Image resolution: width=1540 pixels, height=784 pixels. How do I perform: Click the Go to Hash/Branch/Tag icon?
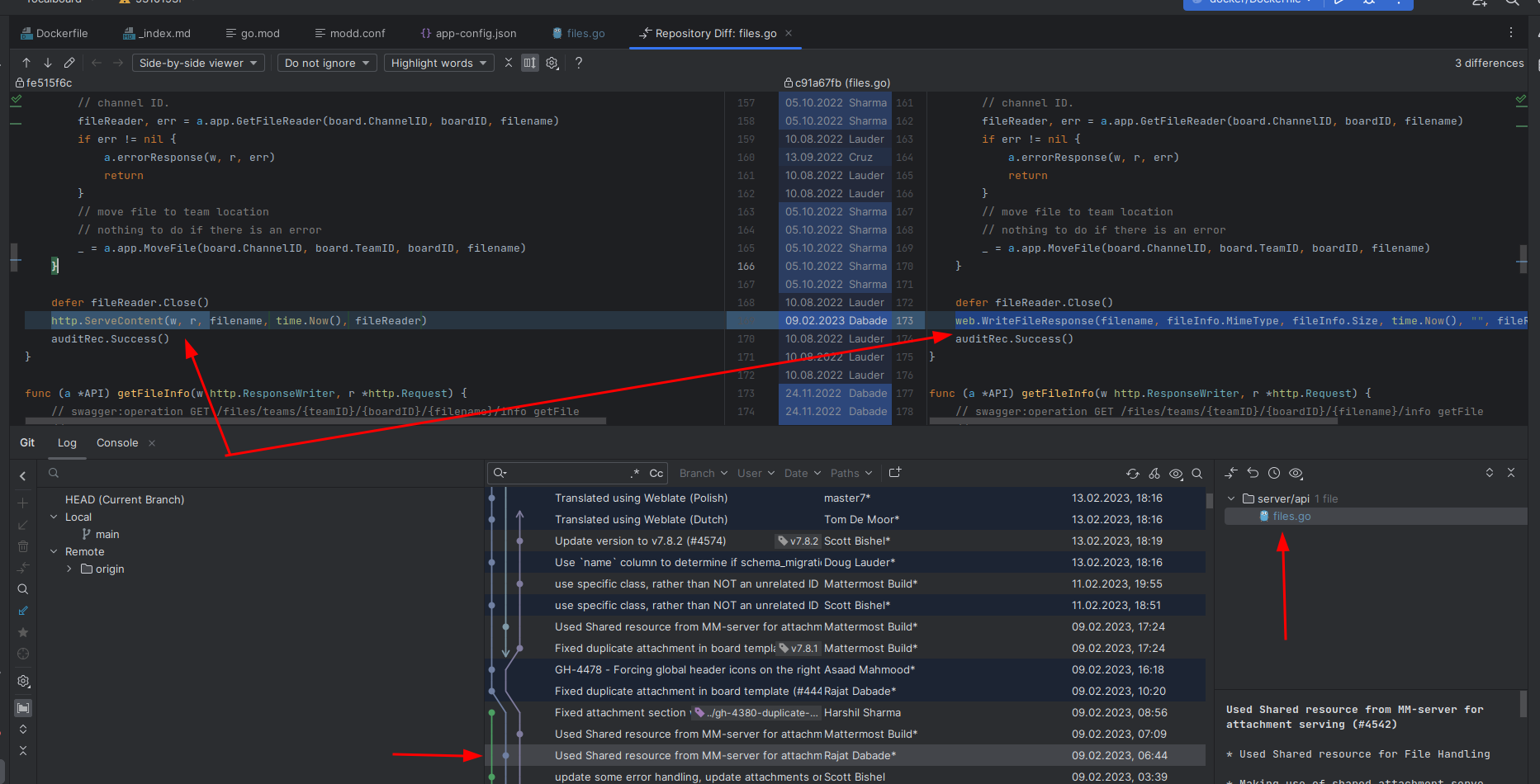pyautogui.click(x=1197, y=474)
